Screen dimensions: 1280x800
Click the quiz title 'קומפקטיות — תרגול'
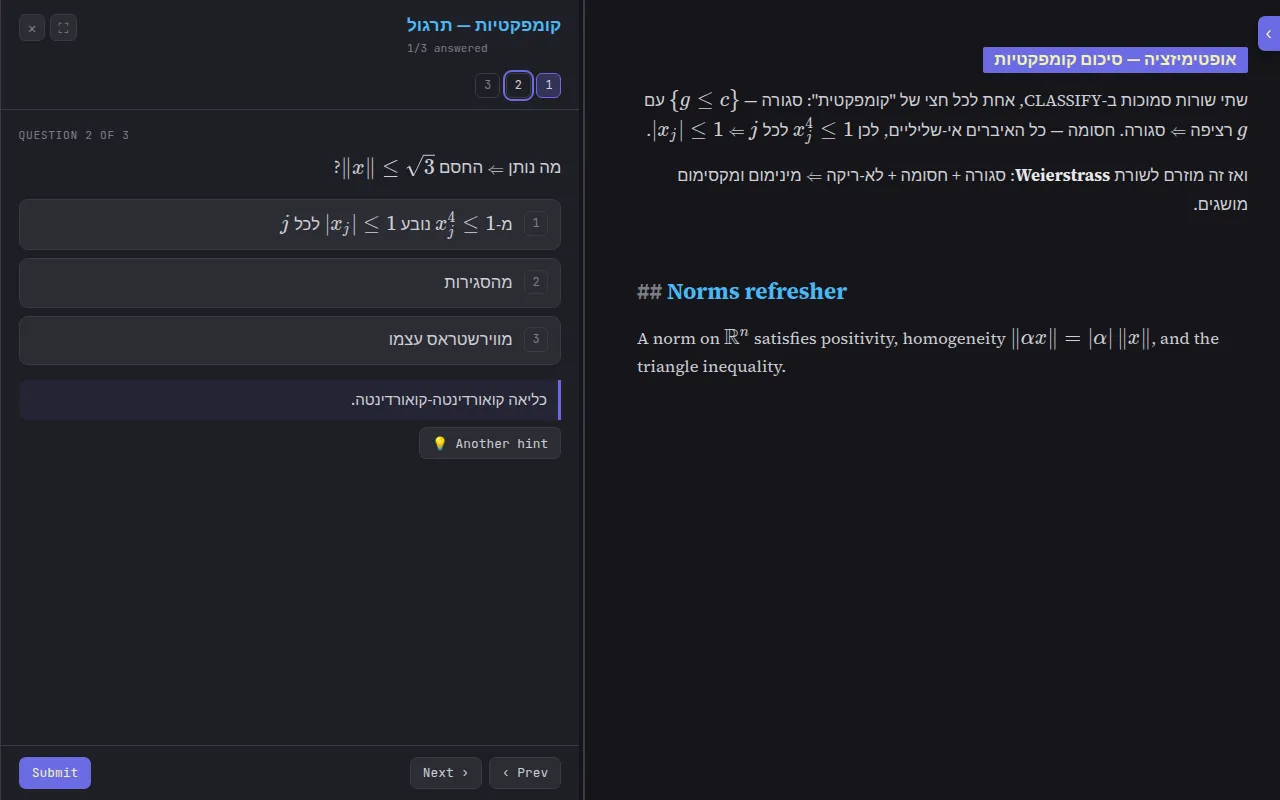pos(484,25)
